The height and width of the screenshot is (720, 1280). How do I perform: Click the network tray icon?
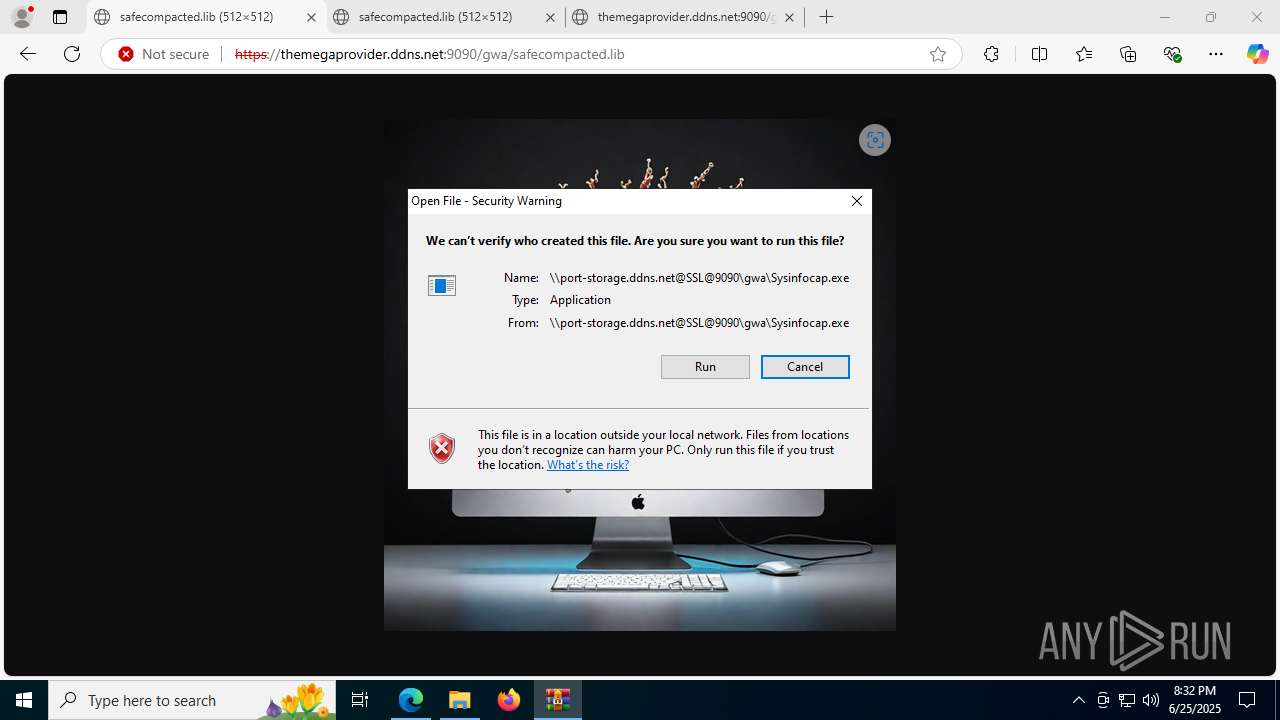[x=1127, y=700]
